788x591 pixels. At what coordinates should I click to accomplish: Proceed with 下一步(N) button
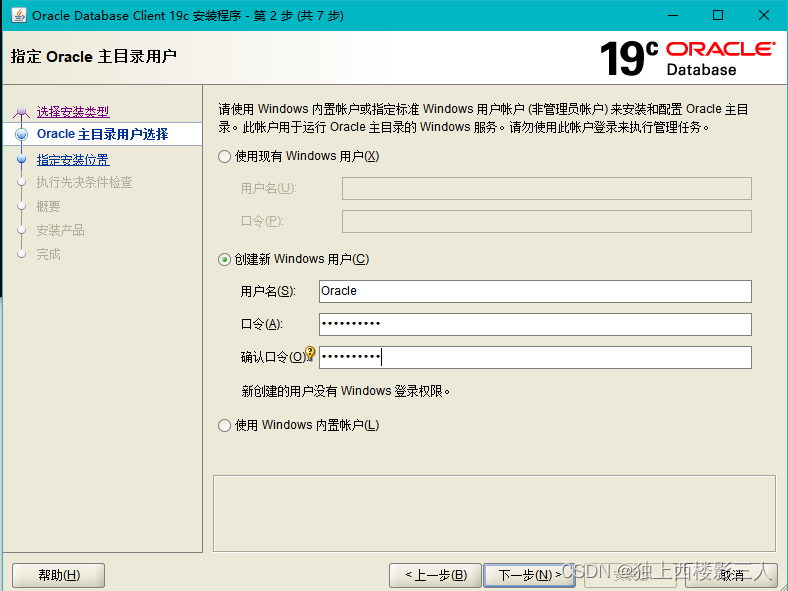[x=529, y=575]
